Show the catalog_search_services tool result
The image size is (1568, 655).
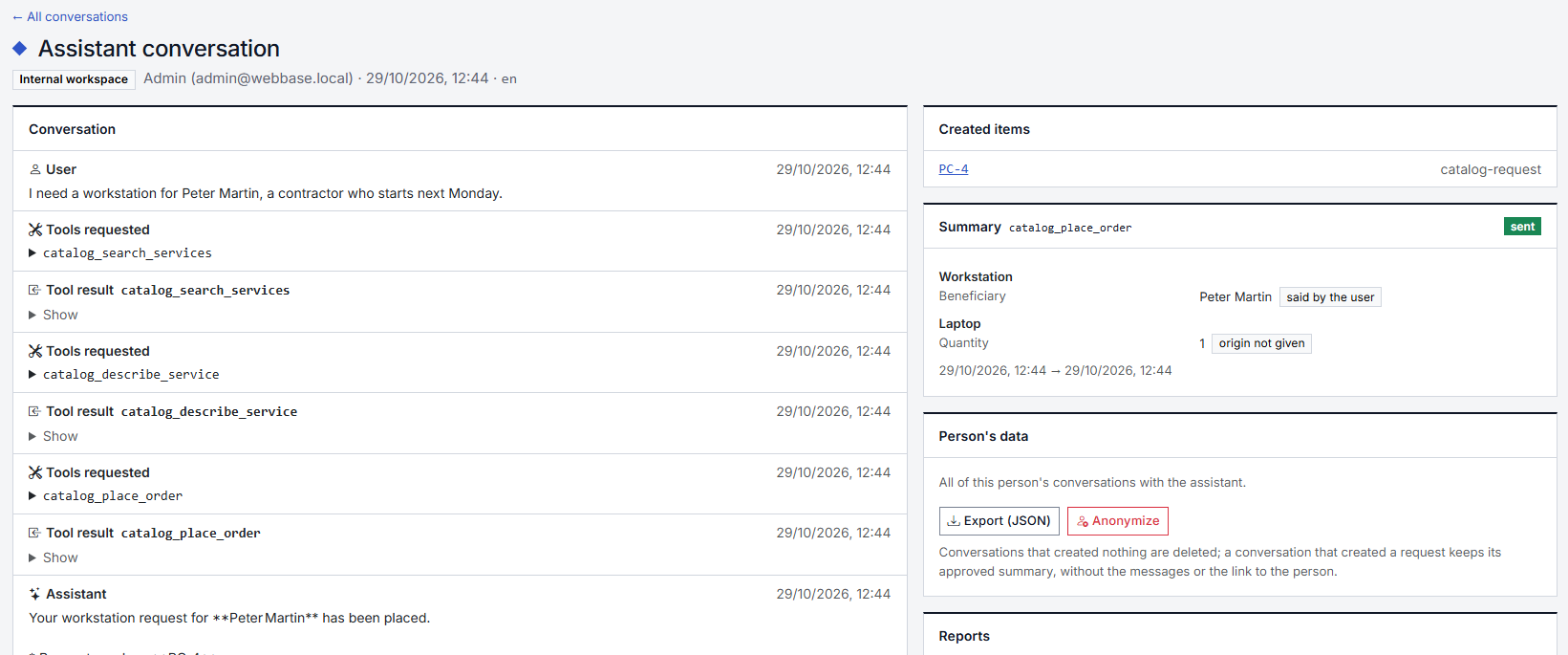54,315
